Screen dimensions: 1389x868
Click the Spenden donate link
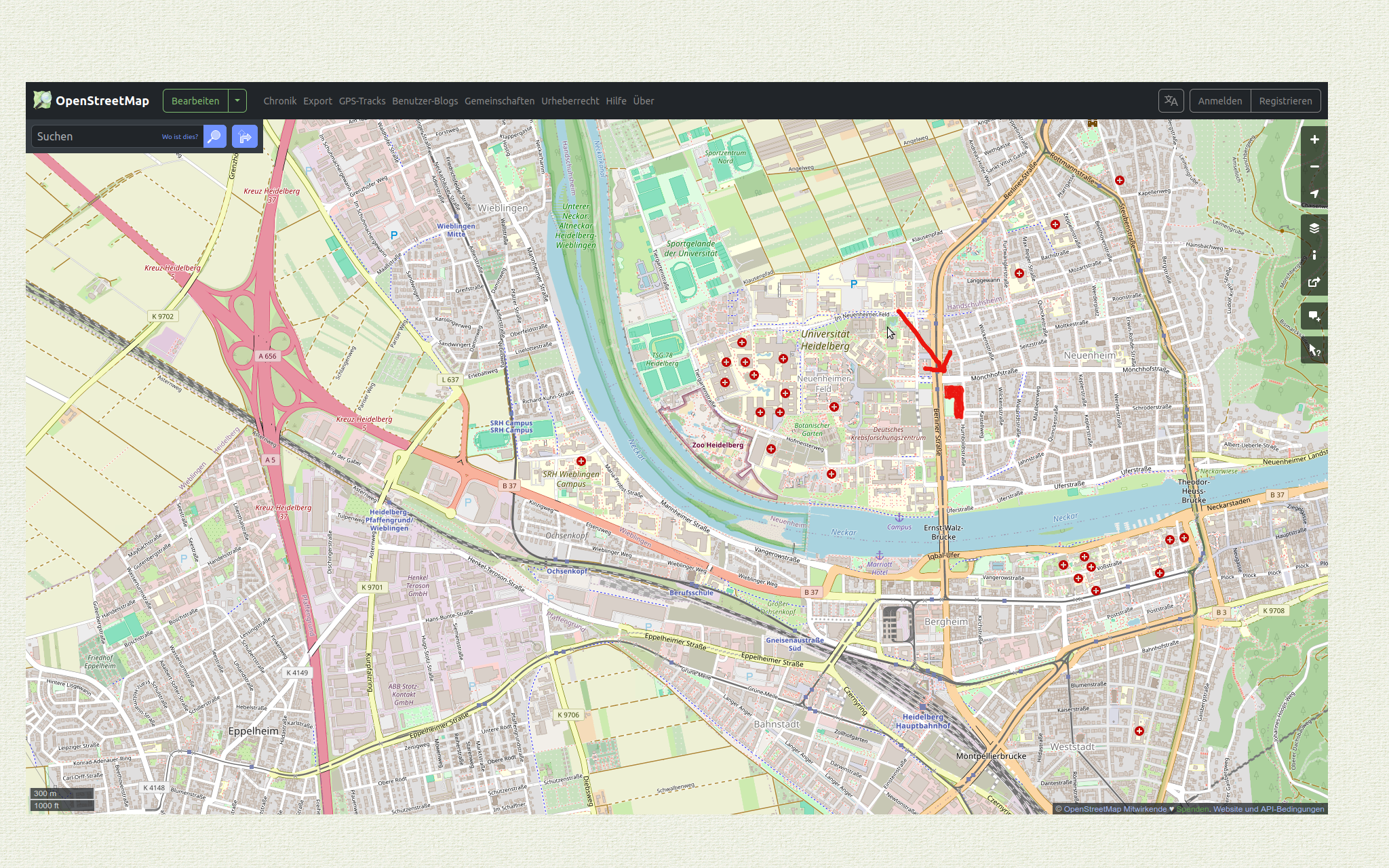tap(1192, 809)
